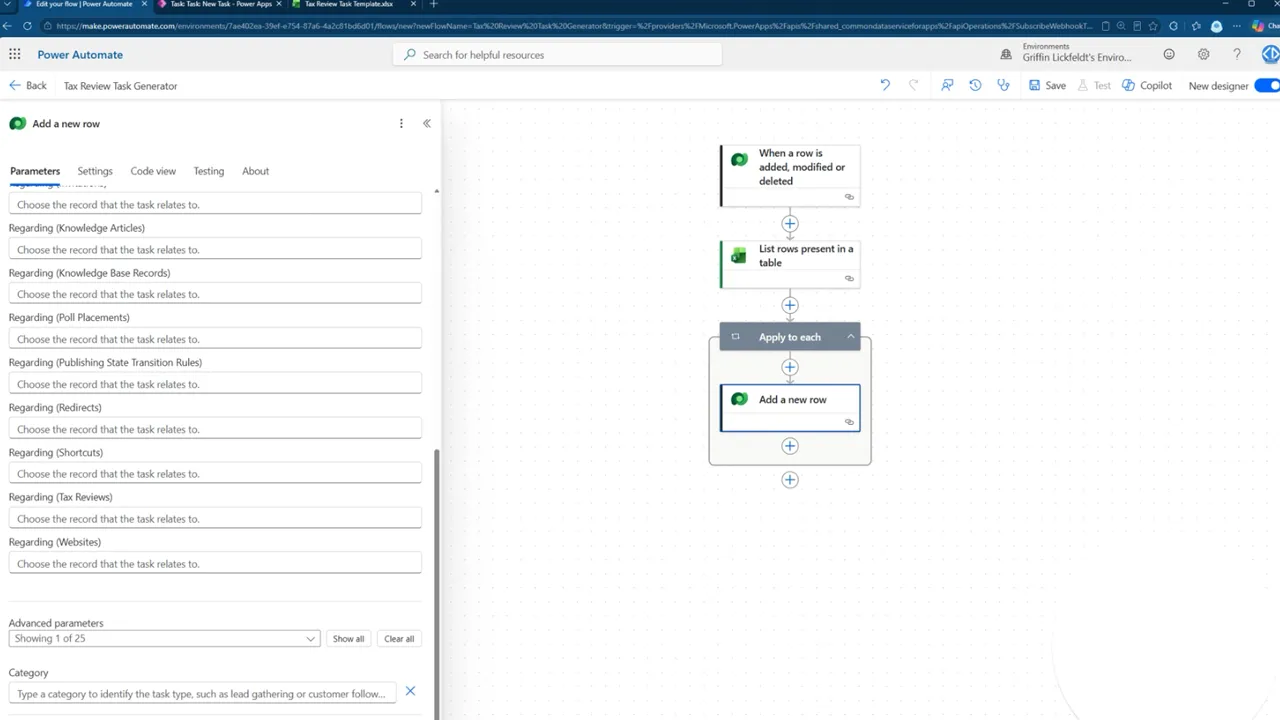
Task: Click the Tax Review Task Generator flow name
Action: point(120,86)
